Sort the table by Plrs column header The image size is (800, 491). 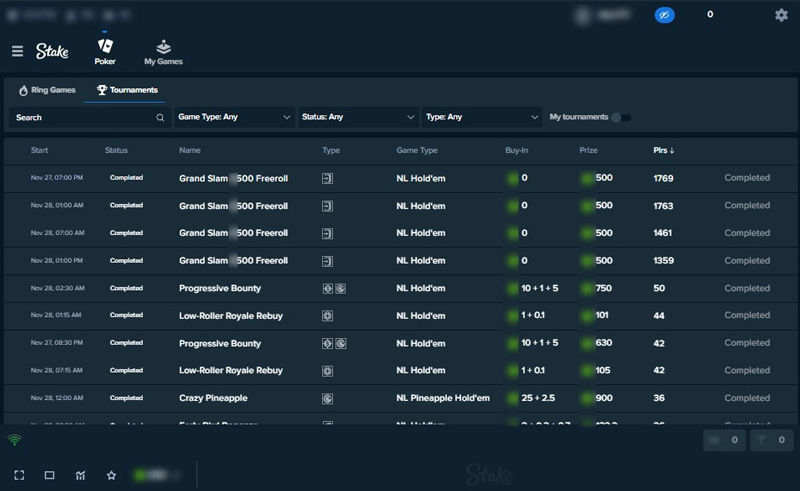click(663, 150)
